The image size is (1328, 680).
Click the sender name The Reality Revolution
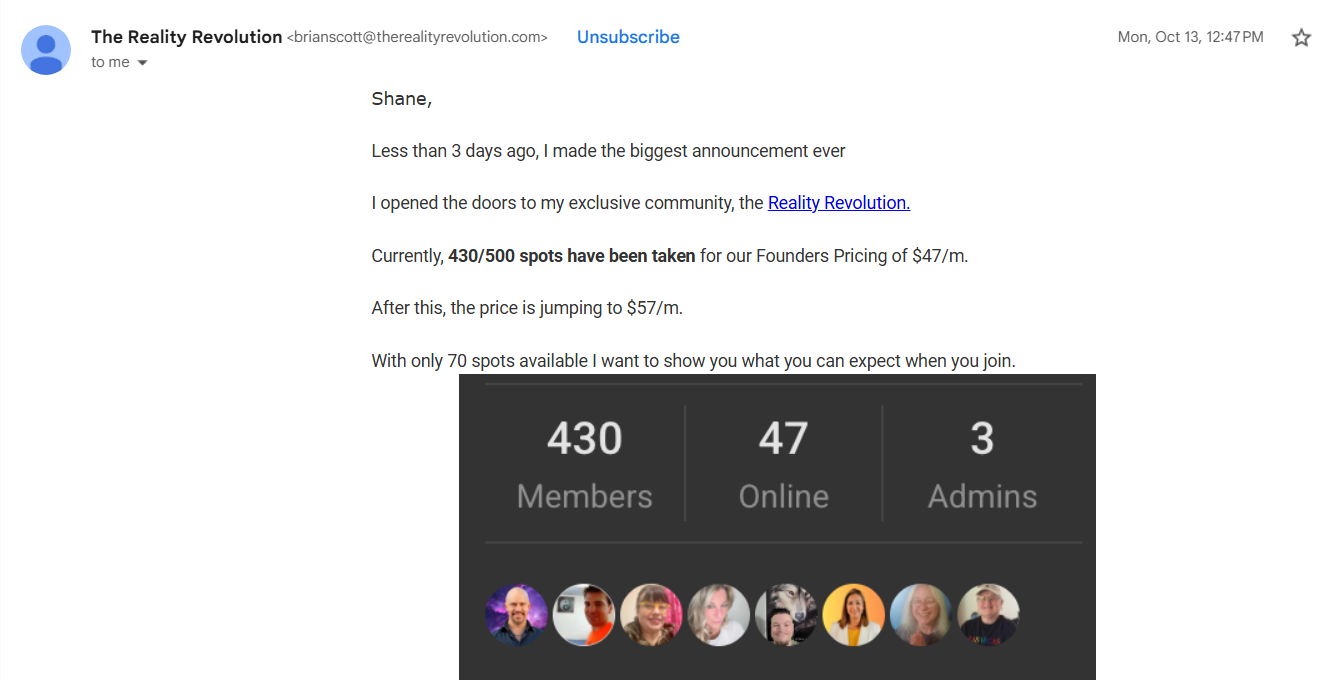tap(186, 37)
